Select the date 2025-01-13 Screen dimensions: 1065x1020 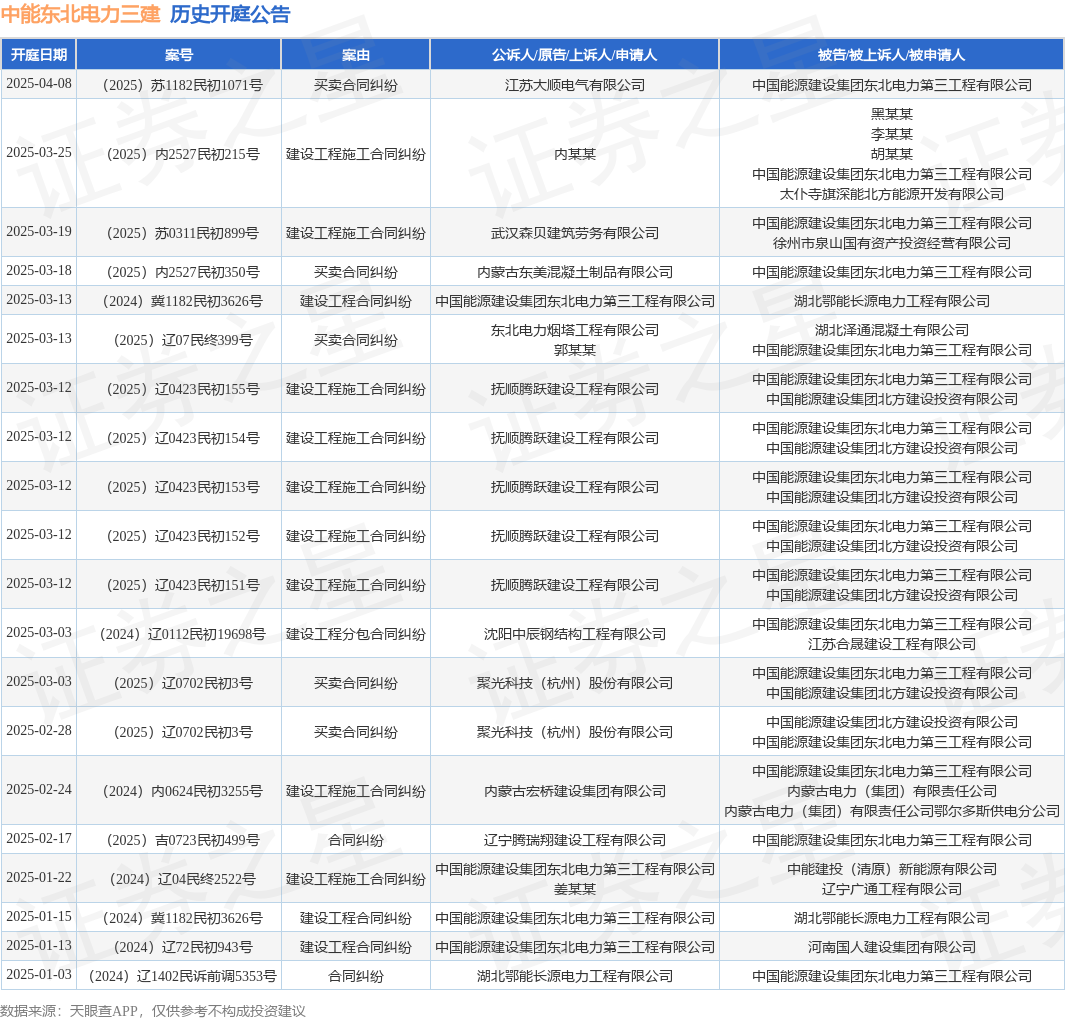(39, 946)
